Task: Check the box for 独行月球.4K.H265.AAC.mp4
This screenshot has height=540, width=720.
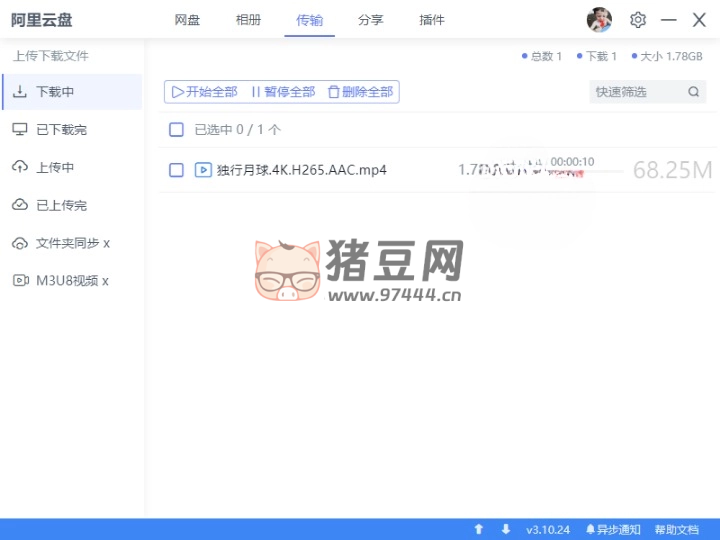Action: (x=177, y=170)
